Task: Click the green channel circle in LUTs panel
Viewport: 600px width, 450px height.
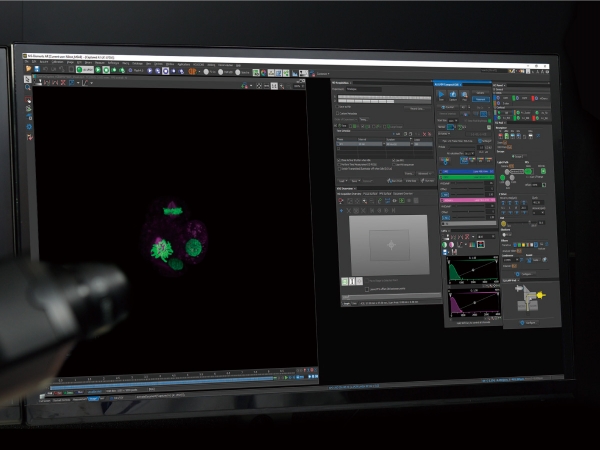Action: tap(445, 245)
